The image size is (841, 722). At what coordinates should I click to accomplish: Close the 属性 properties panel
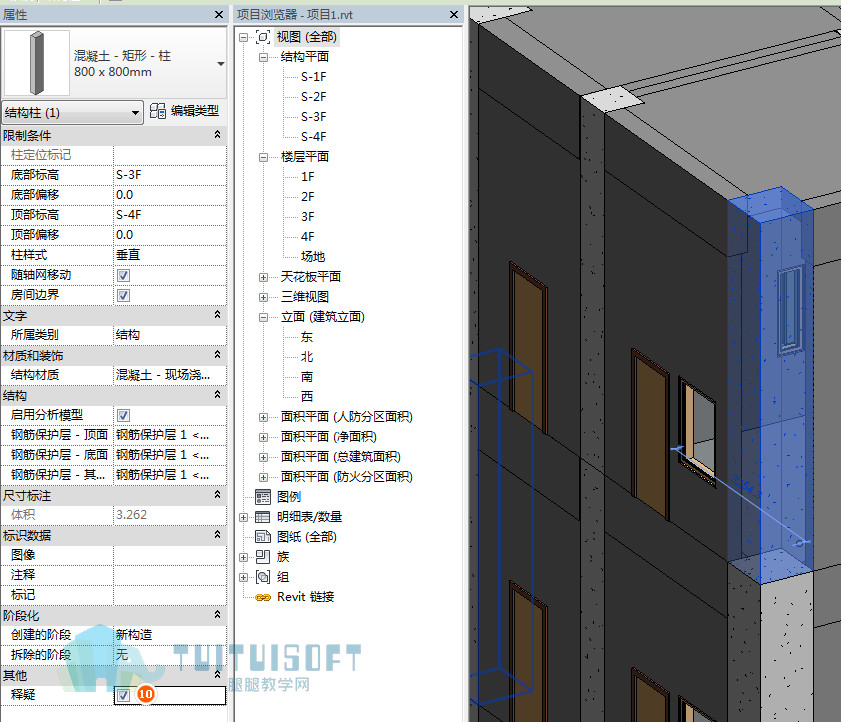(219, 14)
